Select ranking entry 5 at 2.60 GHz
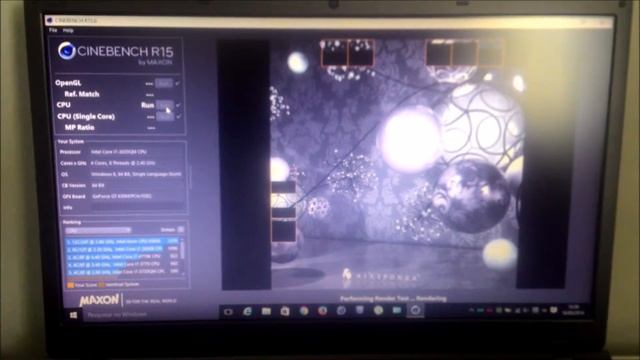The image size is (640, 360). click(x=122, y=271)
